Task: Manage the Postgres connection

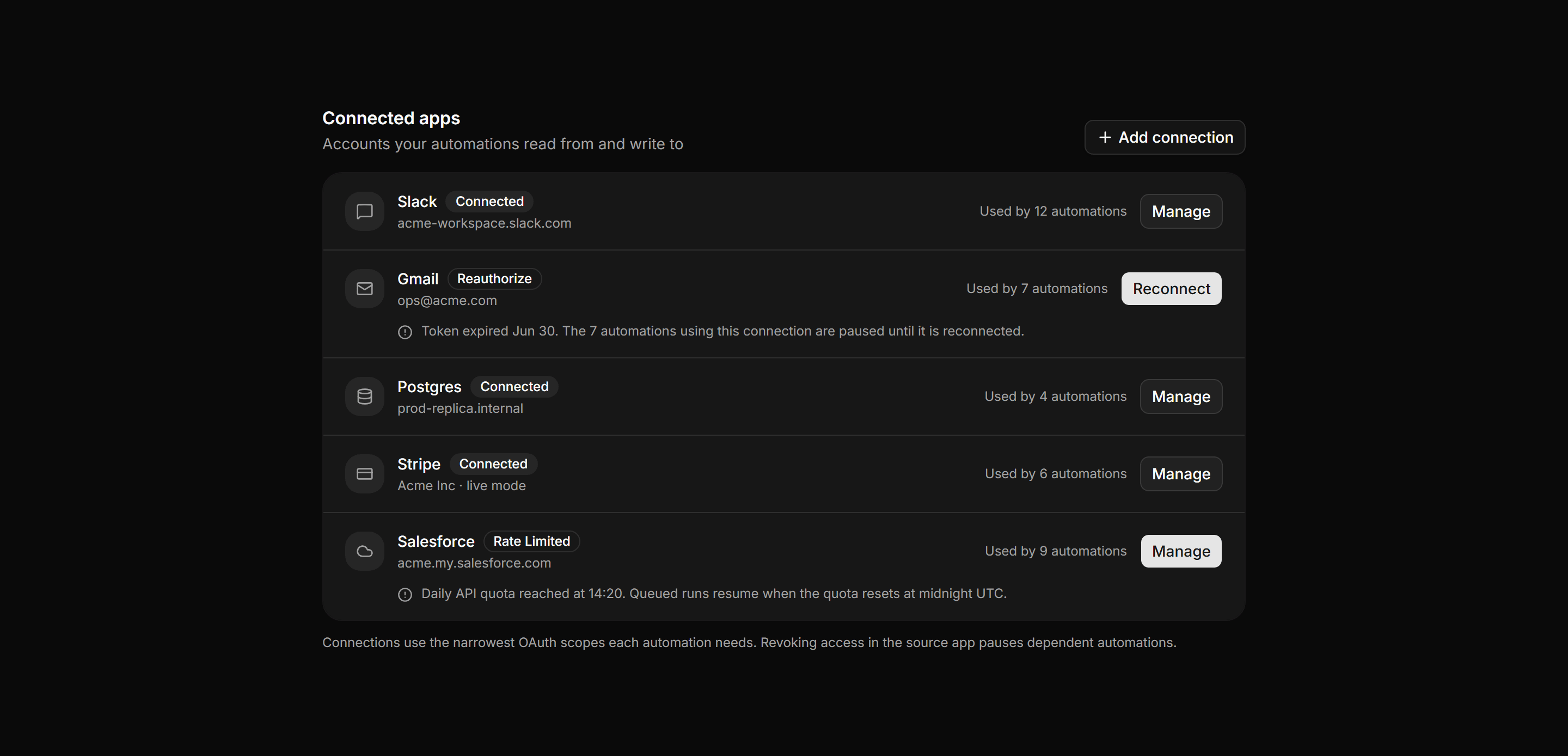Action: tap(1181, 397)
